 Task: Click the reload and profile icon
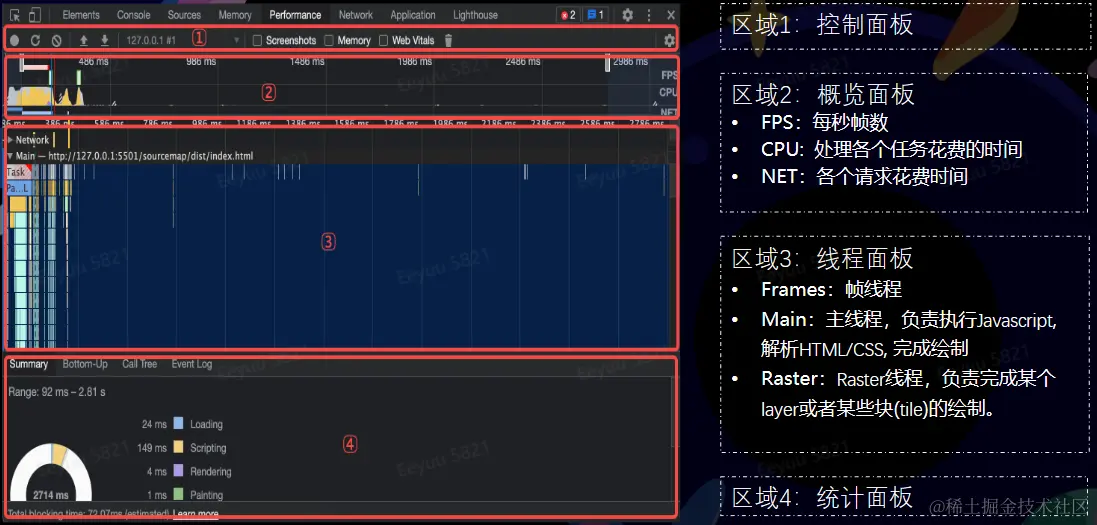pyautogui.click(x=35, y=41)
